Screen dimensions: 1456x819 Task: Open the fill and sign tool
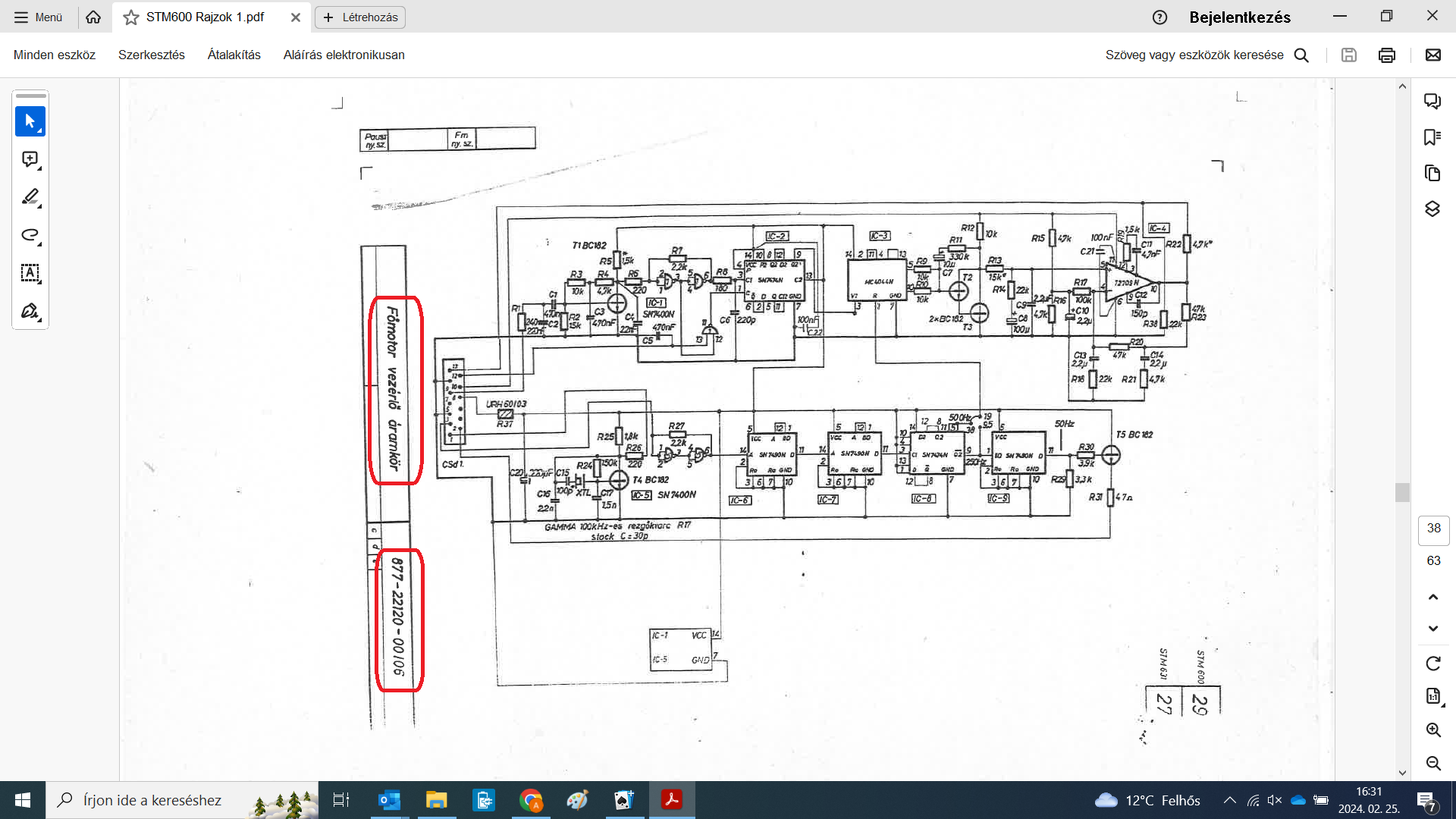click(30, 311)
